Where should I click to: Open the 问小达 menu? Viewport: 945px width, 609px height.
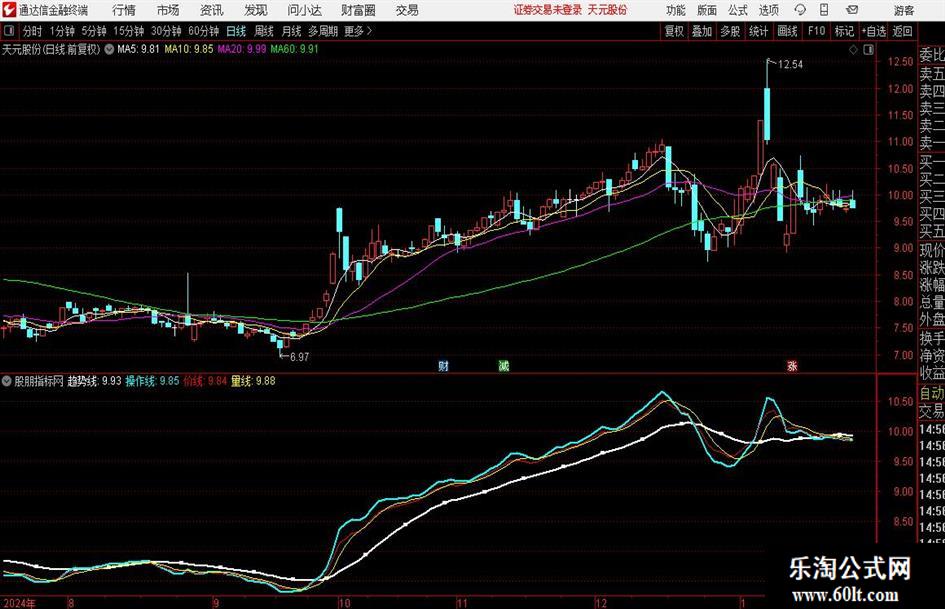pos(304,10)
